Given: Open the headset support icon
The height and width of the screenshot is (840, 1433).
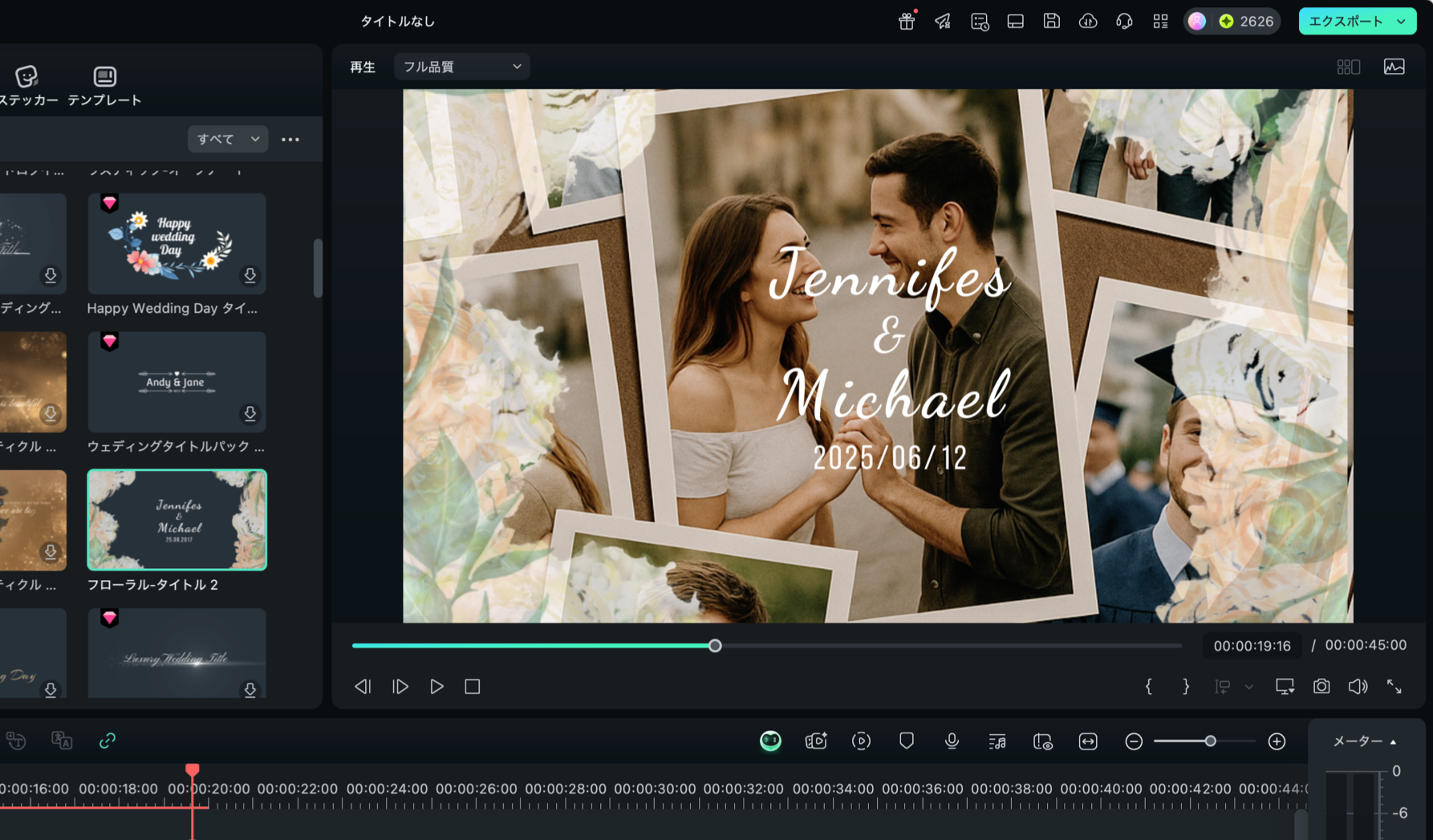Looking at the screenshot, I should pos(1124,22).
